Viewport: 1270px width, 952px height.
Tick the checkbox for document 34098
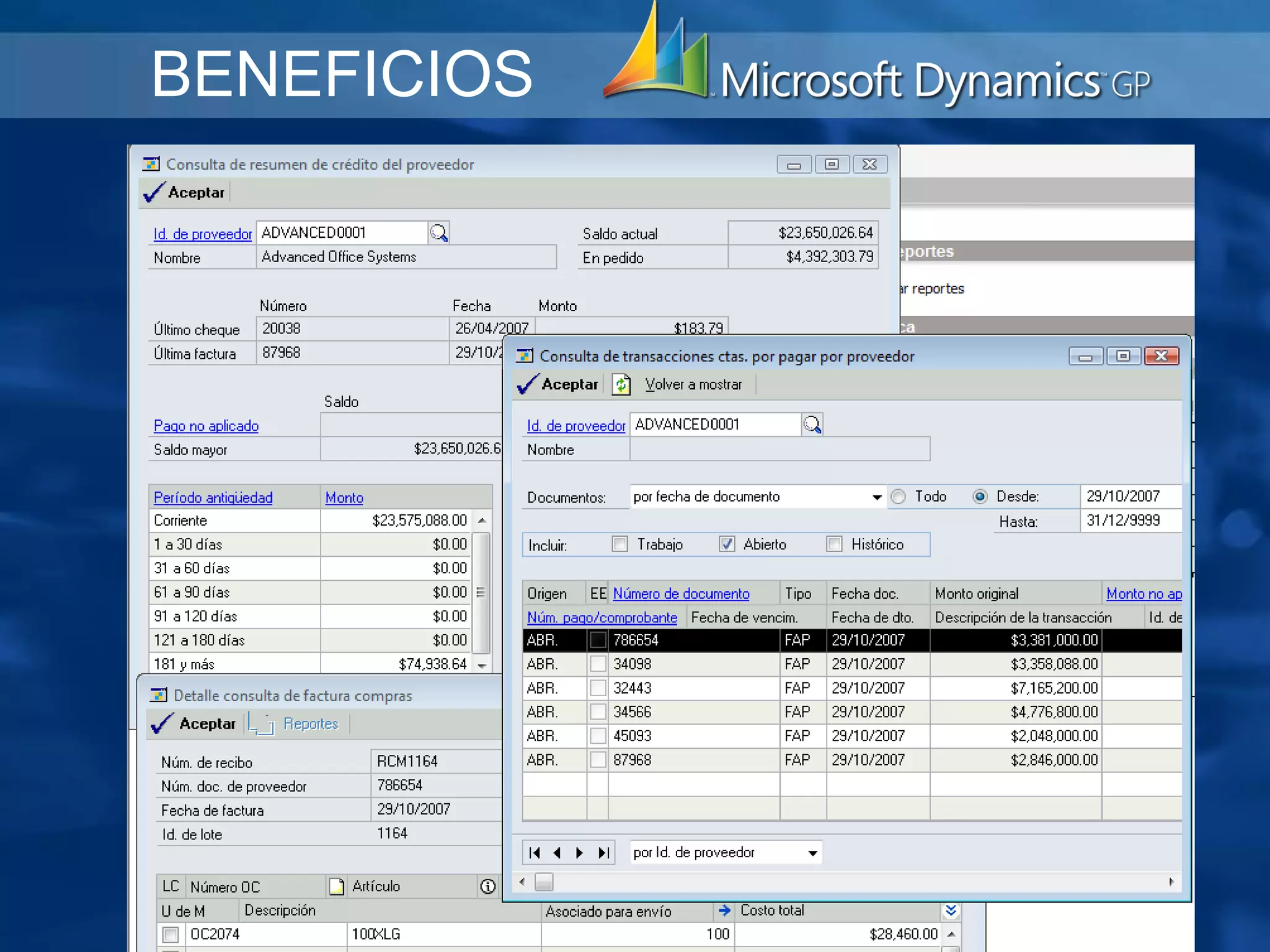tap(598, 664)
